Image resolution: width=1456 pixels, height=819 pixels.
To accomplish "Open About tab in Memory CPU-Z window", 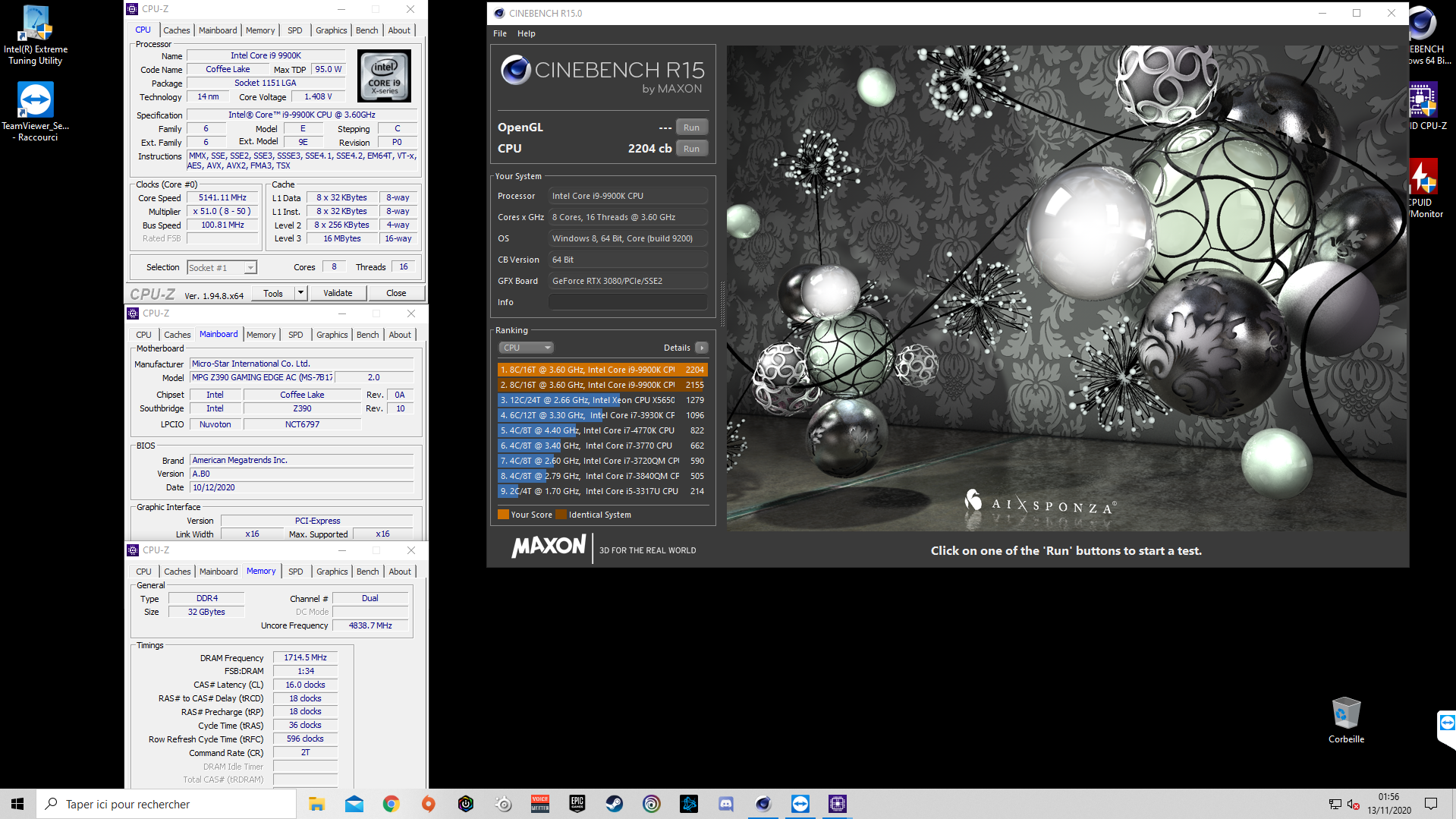I will 400,572.
